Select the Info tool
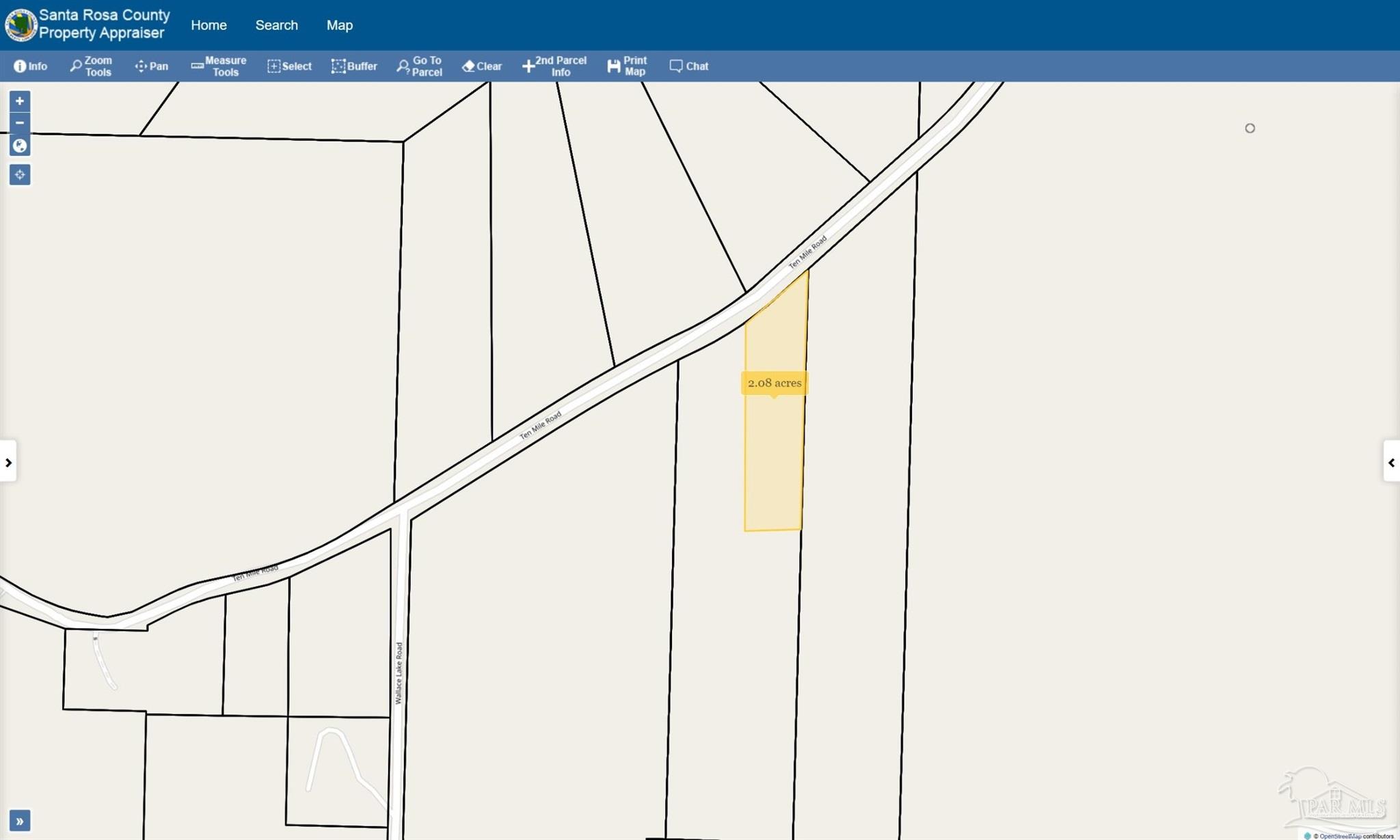The width and height of the screenshot is (1400, 840). tap(31, 66)
